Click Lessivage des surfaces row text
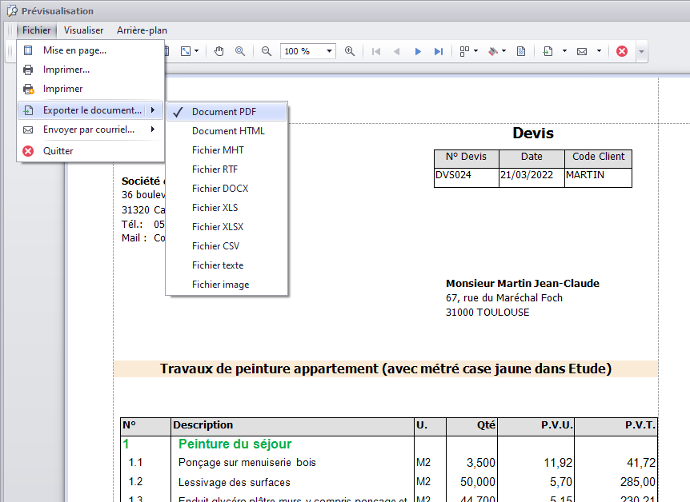 tap(234, 483)
